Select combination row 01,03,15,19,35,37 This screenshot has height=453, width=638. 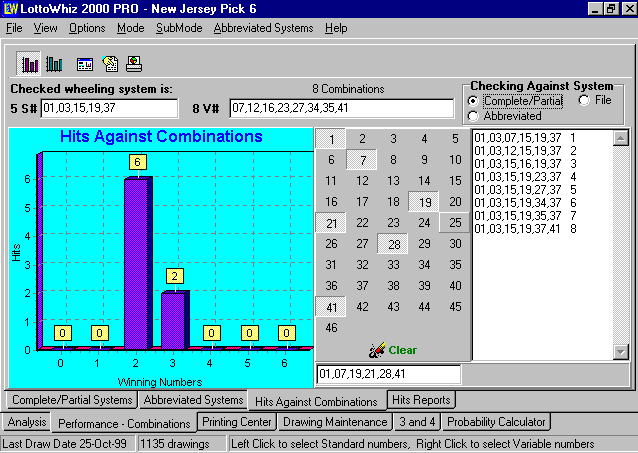[525, 216]
